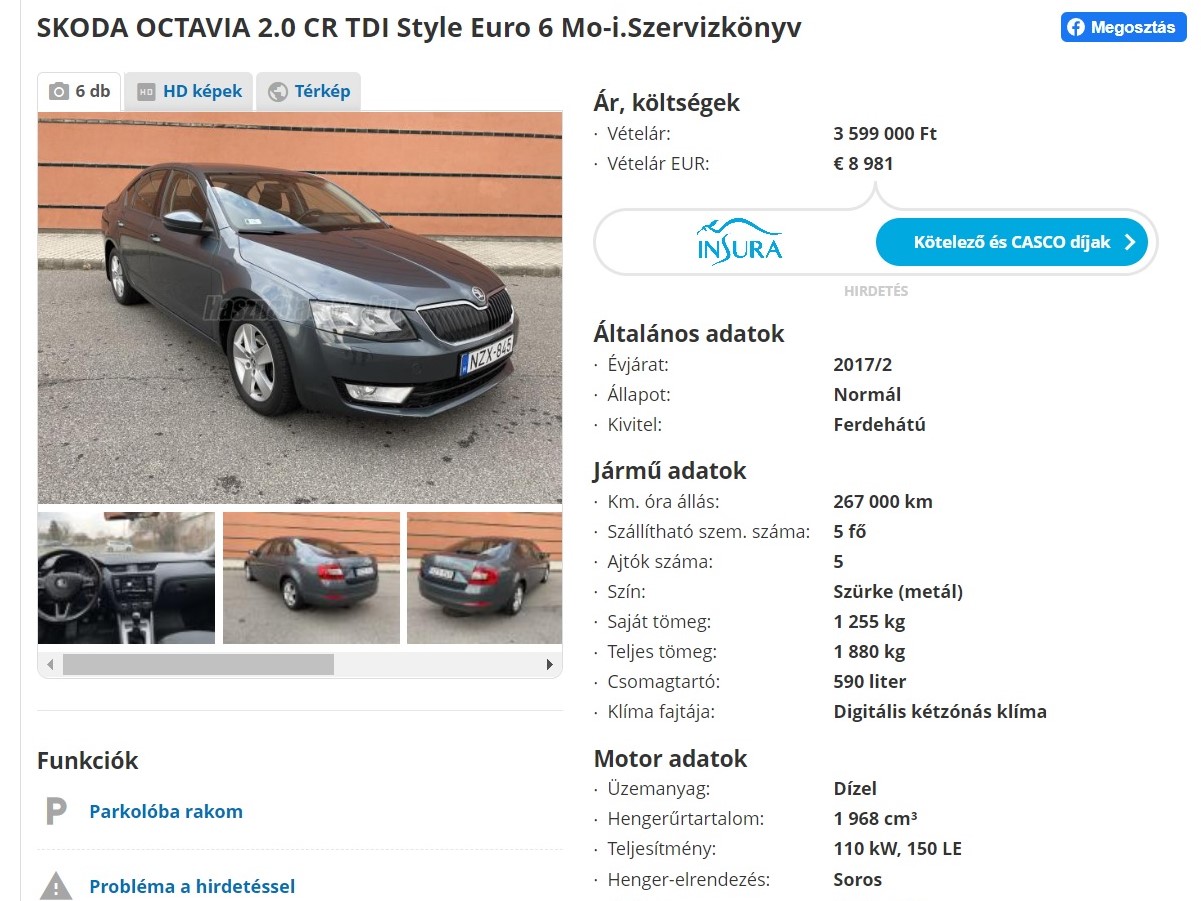Click the right arrow of the thumbnail scrollbar
1201x901 pixels.
pyautogui.click(x=549, y=664)
